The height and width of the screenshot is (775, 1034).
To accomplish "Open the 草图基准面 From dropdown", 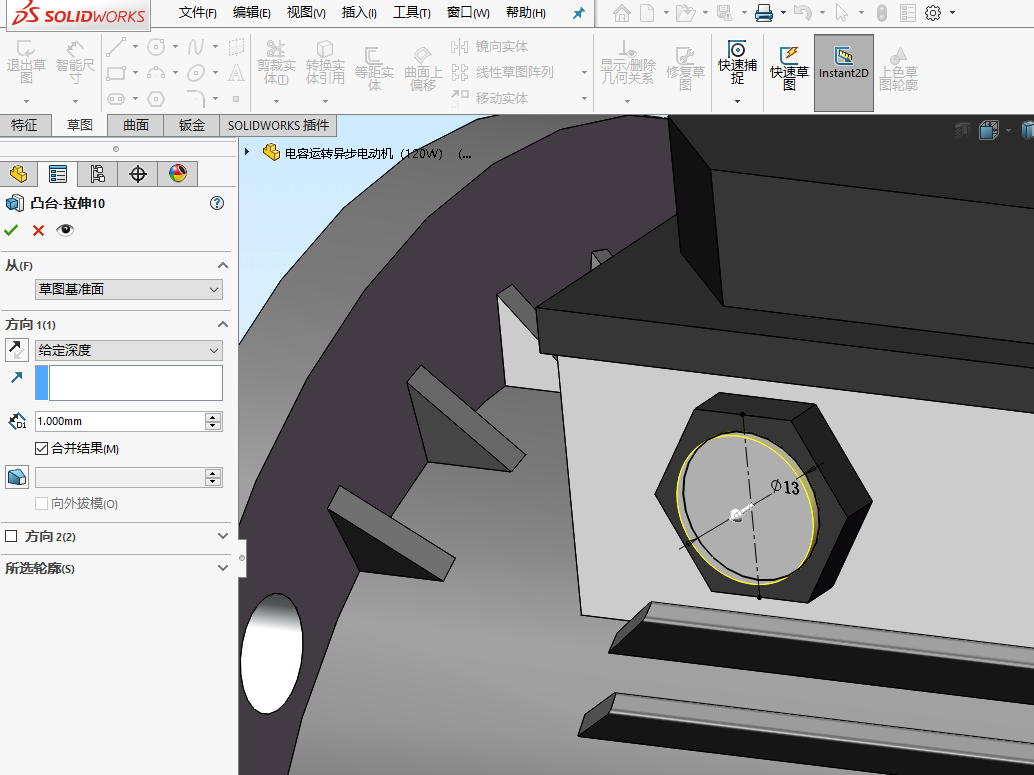I will pos(129,290).
